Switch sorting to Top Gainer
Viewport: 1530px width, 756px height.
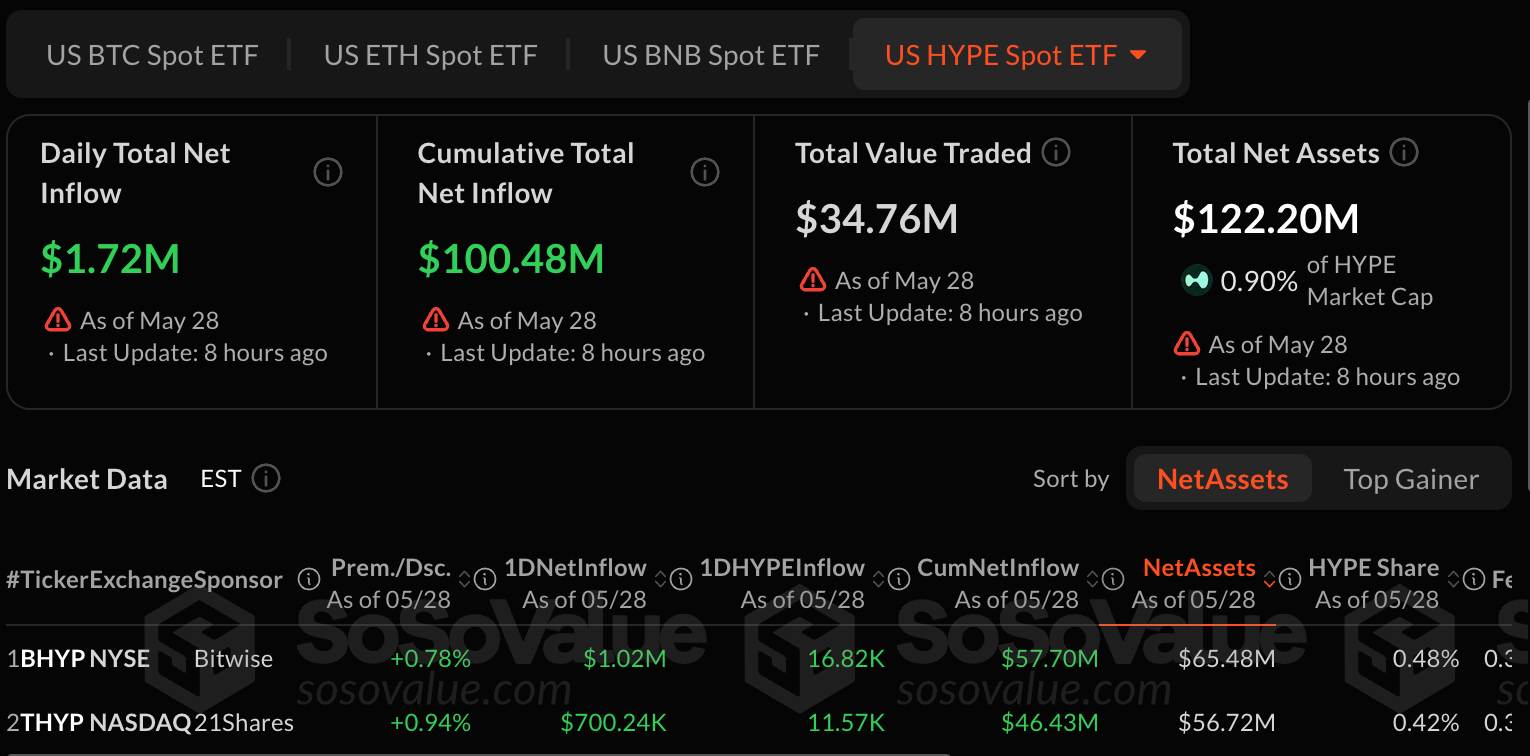pyautogui.click(x=1410, y=479)
